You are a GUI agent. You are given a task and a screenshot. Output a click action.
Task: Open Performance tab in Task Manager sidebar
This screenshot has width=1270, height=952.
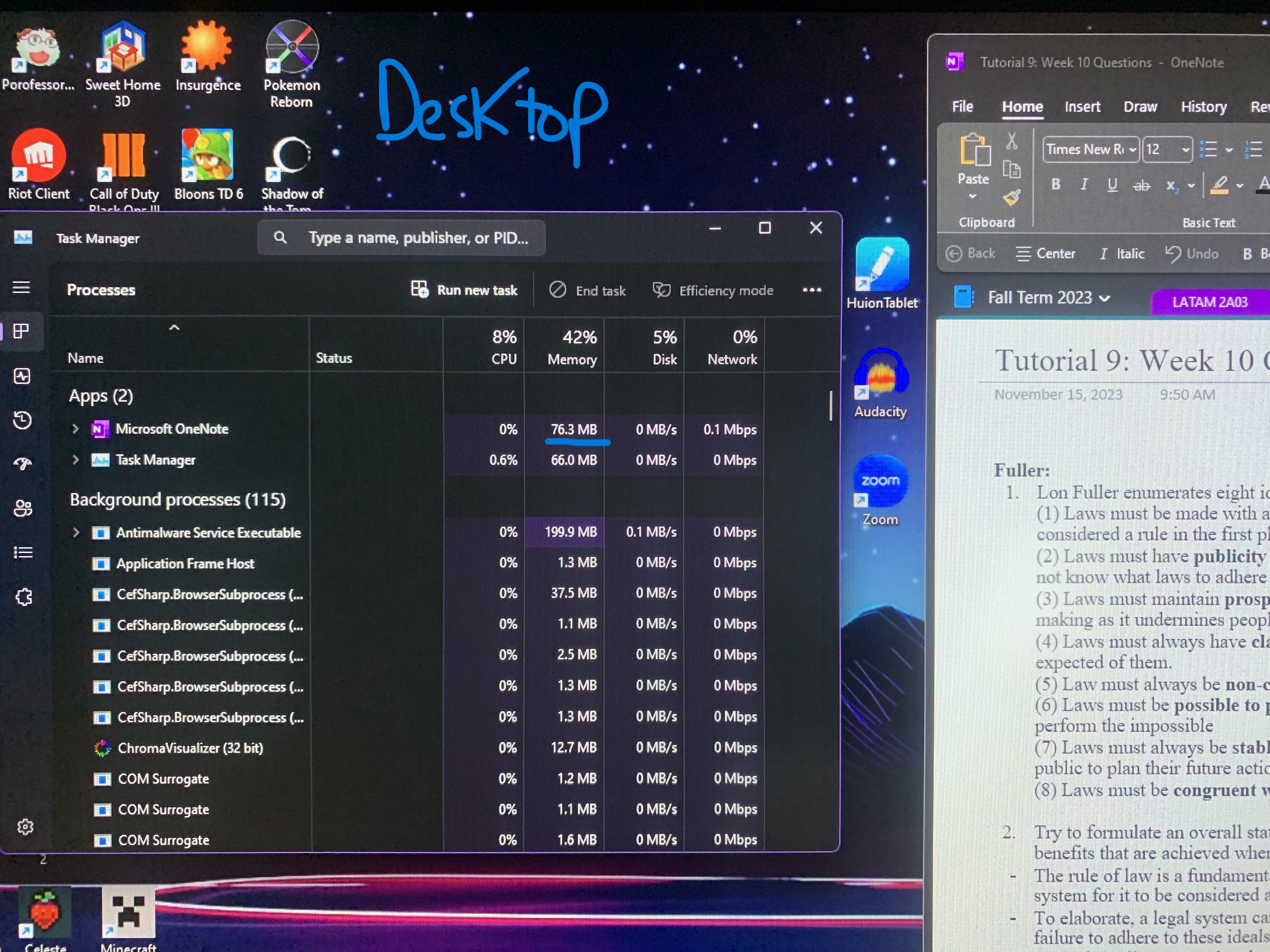tap(22, 377)
